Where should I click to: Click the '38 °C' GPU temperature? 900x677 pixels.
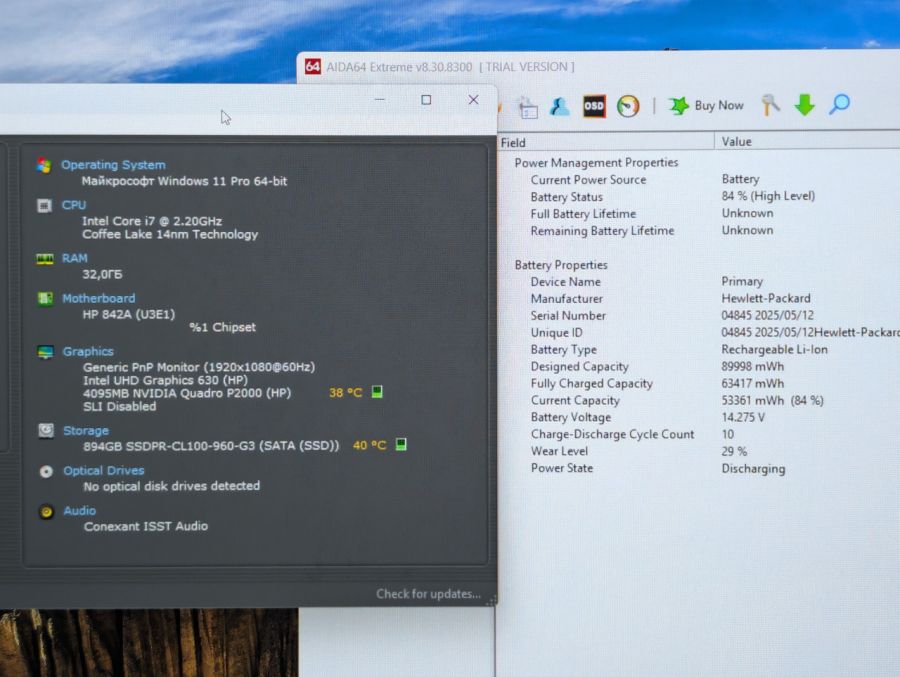click(346, 393)
